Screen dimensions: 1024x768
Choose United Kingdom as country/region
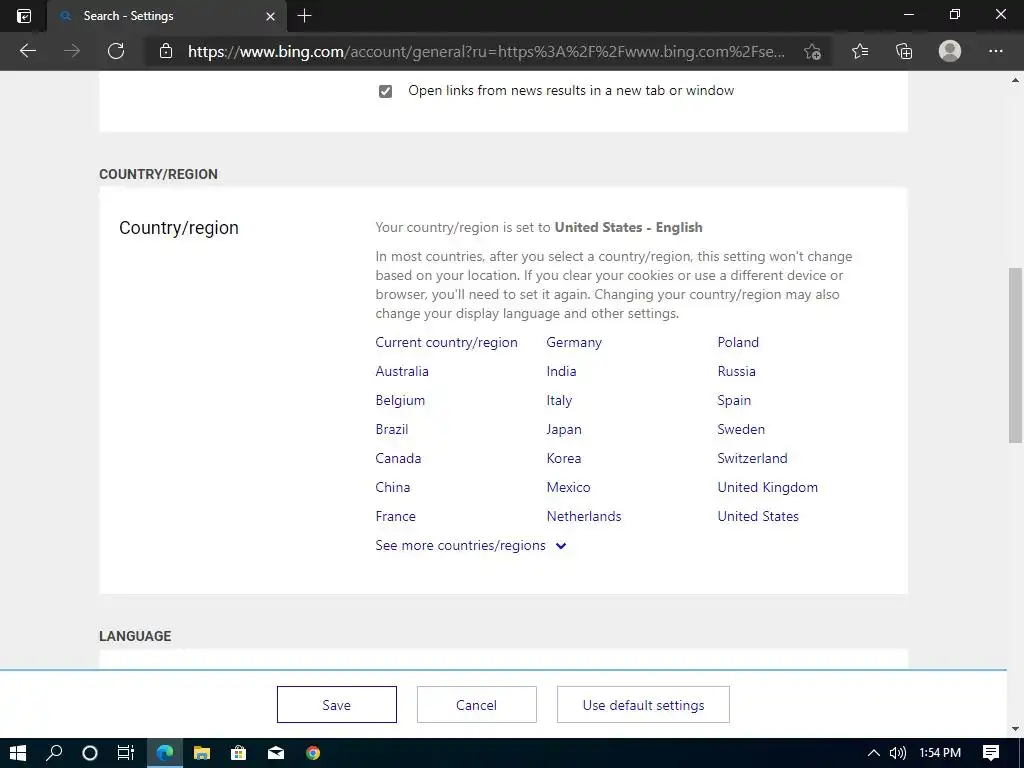coord(767,487)
